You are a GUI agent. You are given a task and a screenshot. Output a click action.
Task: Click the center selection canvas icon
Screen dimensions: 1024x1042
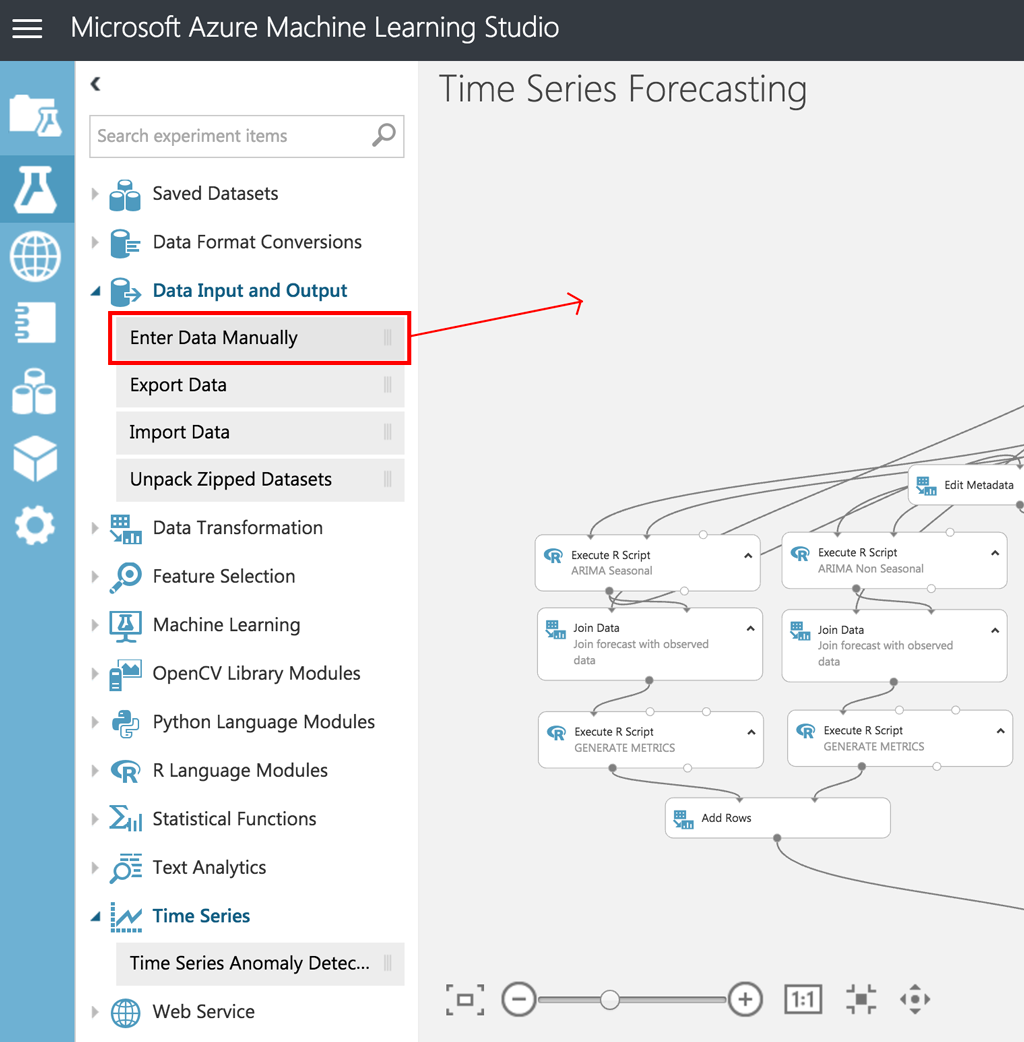861,999
